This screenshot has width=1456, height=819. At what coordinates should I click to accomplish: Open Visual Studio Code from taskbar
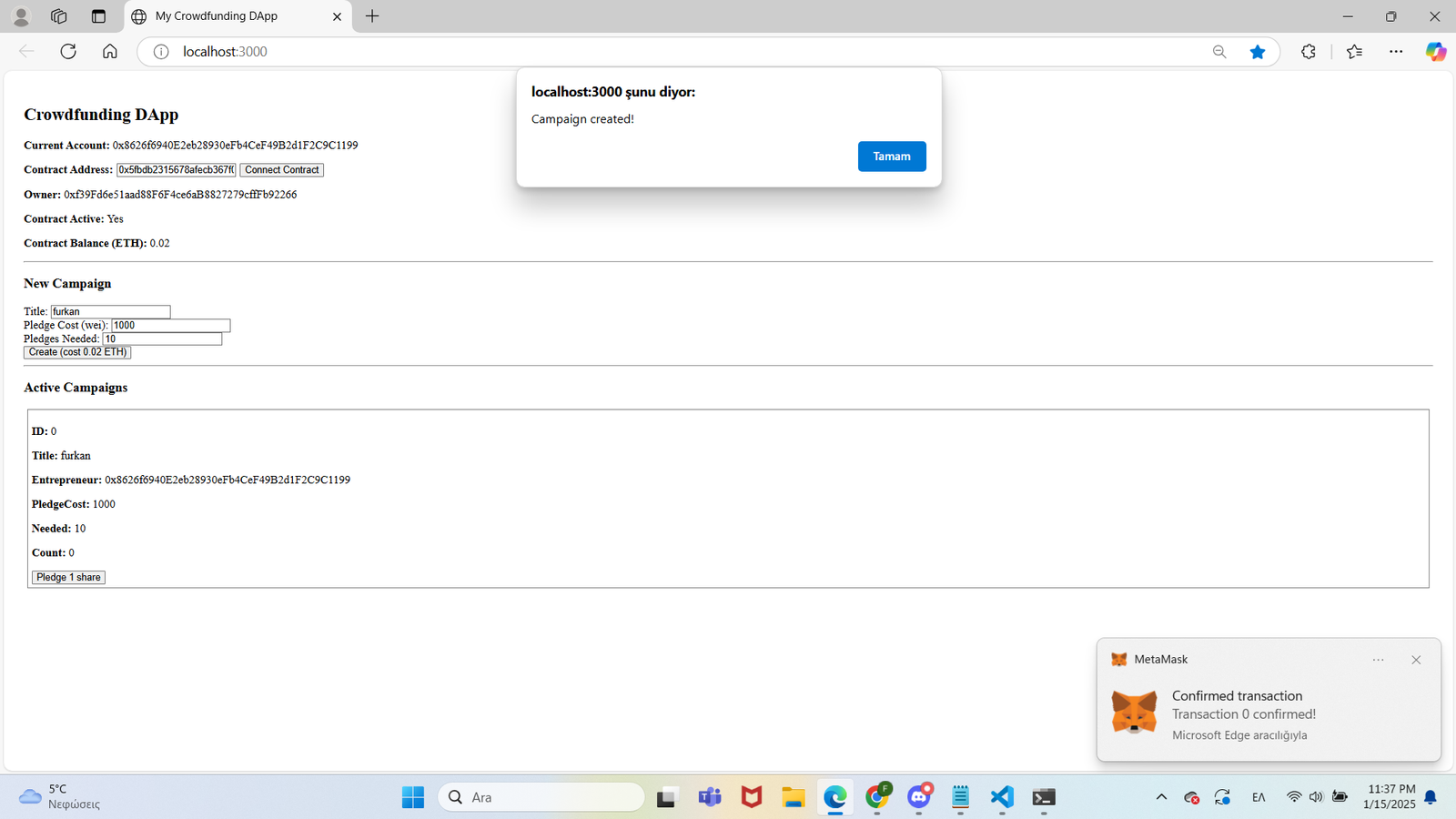[x=1002, y=797]
